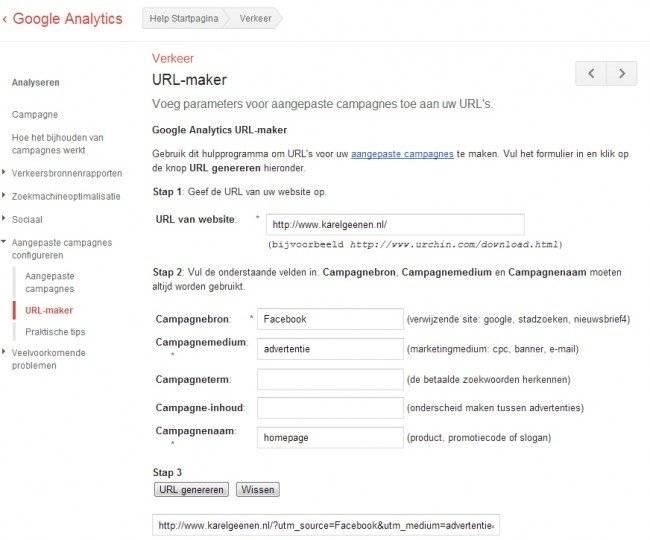Click the Campagne-inhoud label
Screen dimensions: 650x540
[201, 408]
